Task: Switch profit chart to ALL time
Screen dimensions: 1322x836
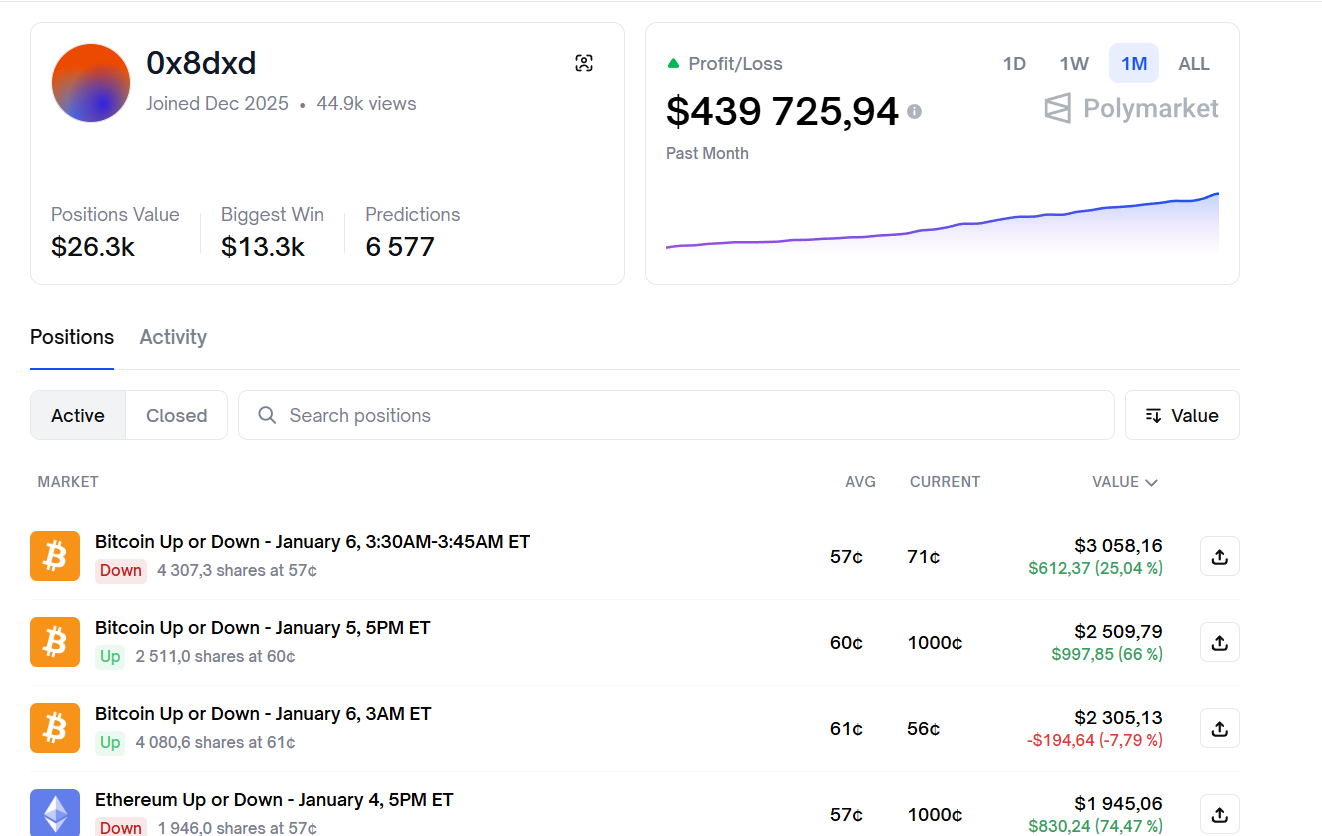Action: (1194, 64)
